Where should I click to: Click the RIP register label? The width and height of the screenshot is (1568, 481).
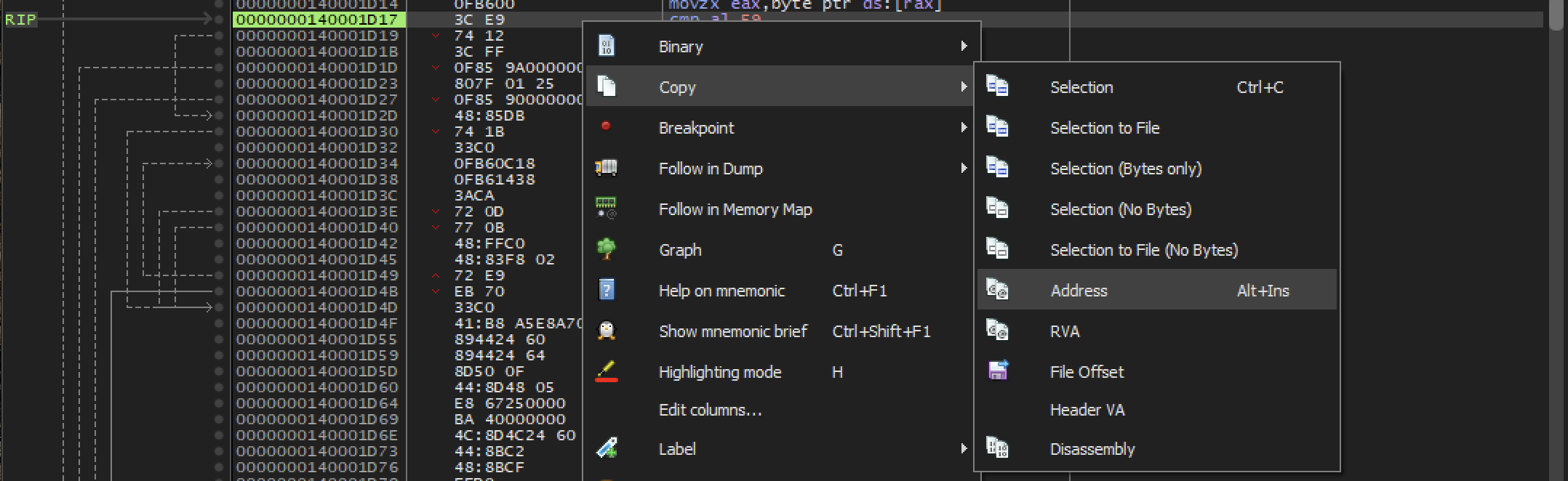(x=20, y=20)
